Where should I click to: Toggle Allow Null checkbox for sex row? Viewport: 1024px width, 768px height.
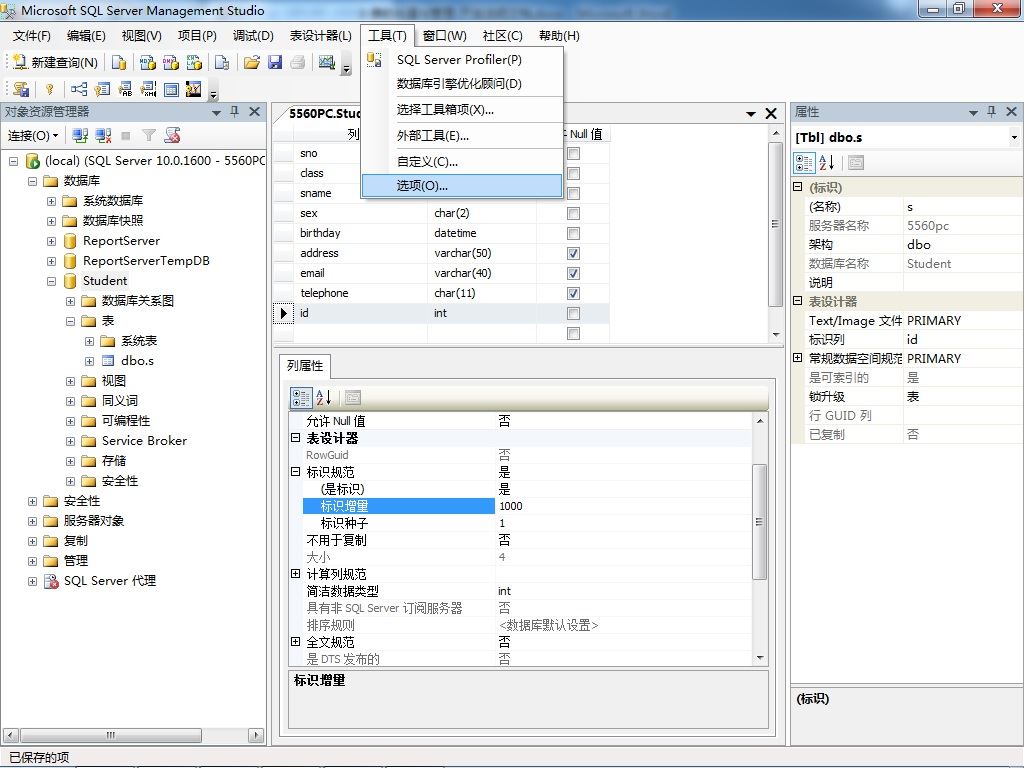coord(573,214)
